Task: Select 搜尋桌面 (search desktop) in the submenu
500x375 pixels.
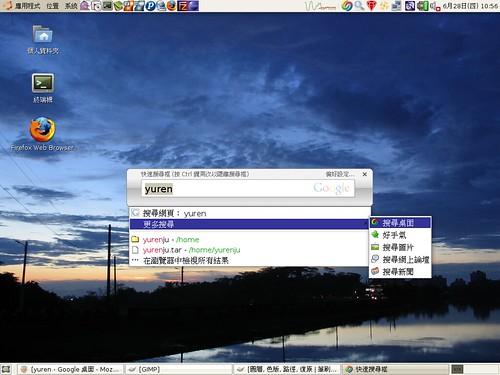Action: (x=400, y=223)
